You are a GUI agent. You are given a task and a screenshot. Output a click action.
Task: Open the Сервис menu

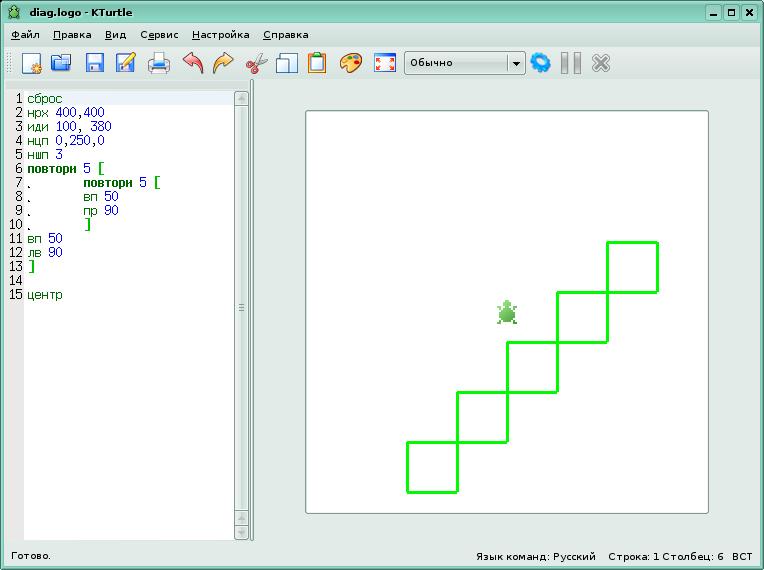click(159, 34)
